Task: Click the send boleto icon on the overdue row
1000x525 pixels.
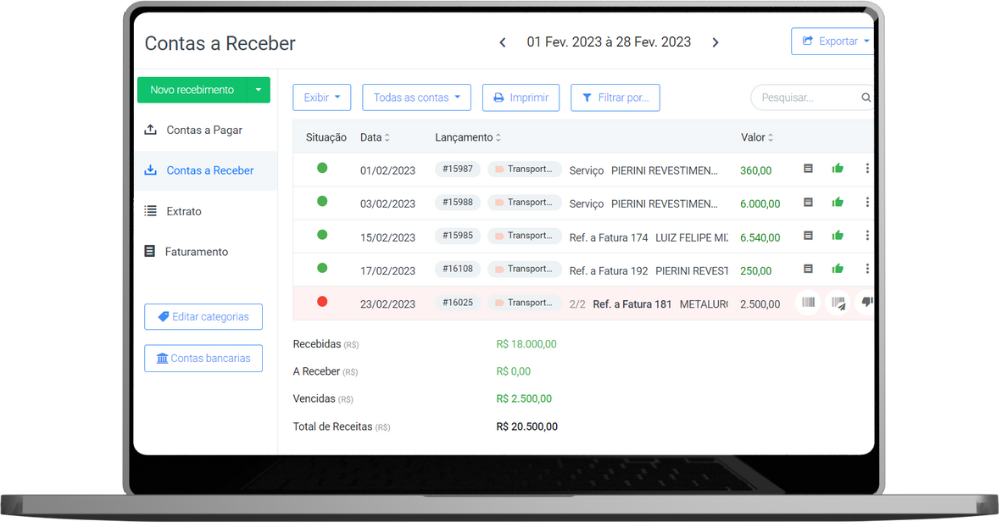Action: click(838, 303)
